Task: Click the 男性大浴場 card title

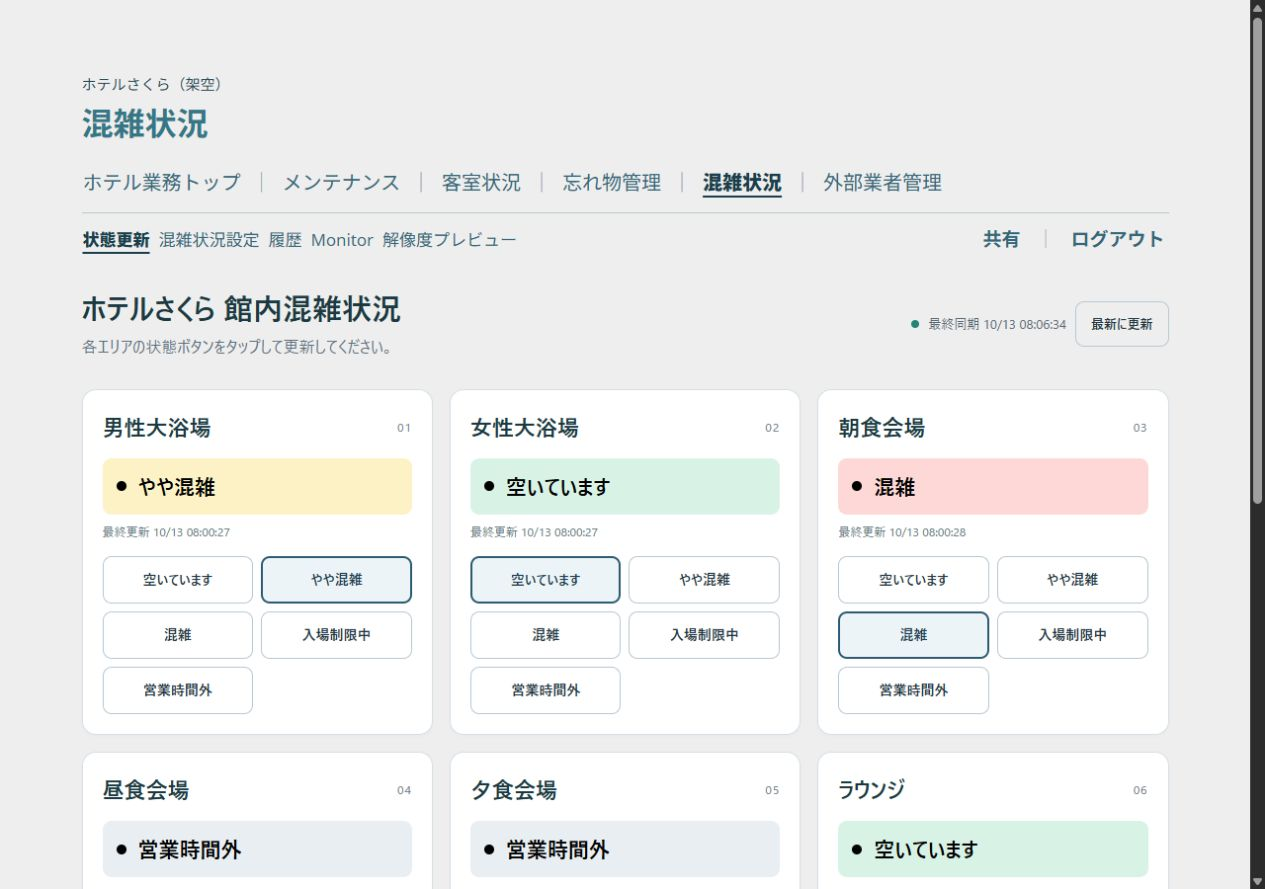Action: tap(157, 428)
